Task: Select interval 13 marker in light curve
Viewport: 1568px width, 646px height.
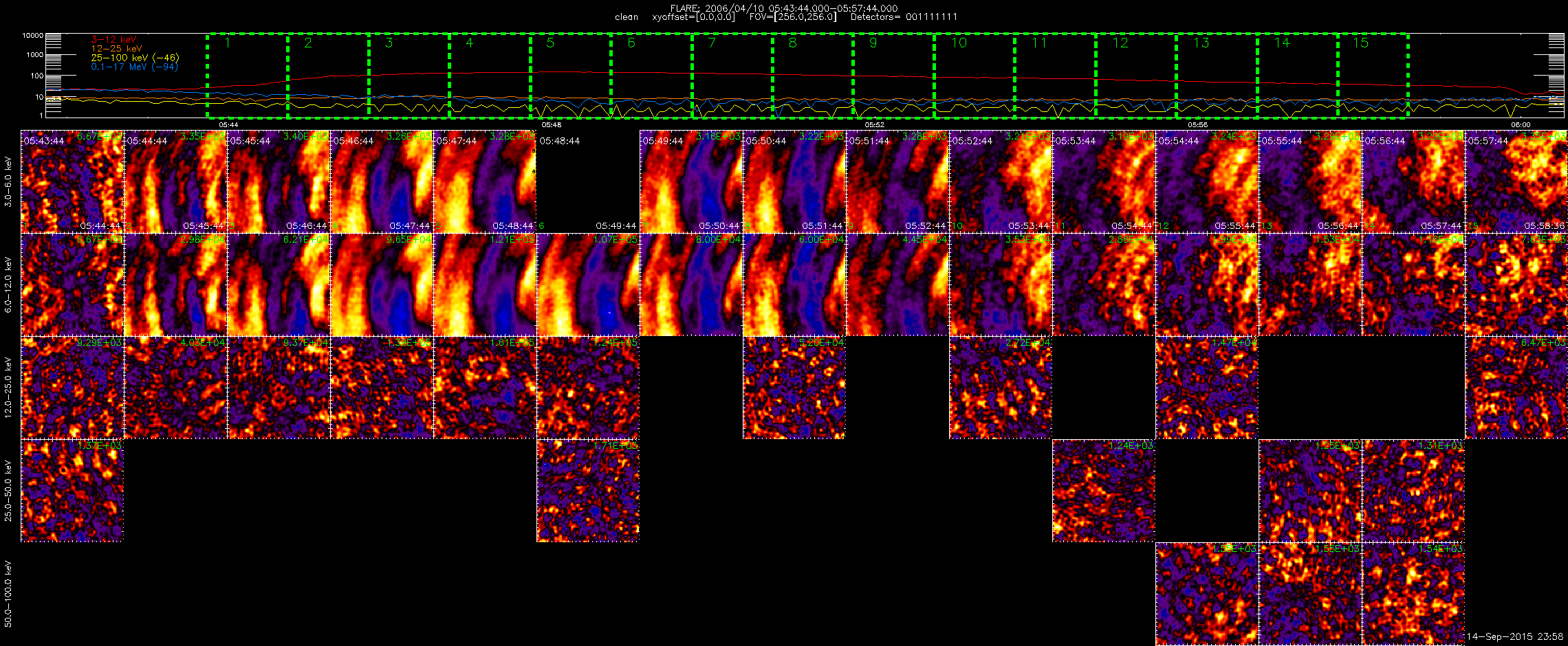Action: [1201, 43]
